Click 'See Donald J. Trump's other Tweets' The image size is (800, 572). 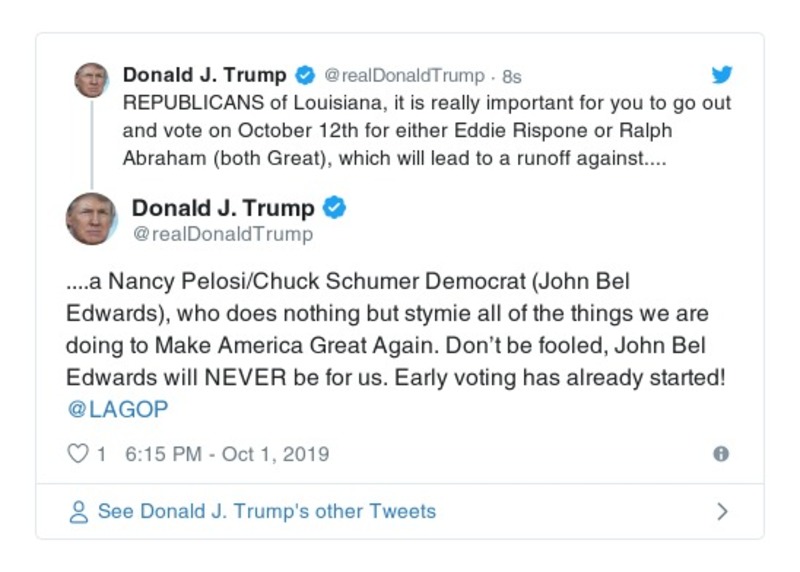266,511
